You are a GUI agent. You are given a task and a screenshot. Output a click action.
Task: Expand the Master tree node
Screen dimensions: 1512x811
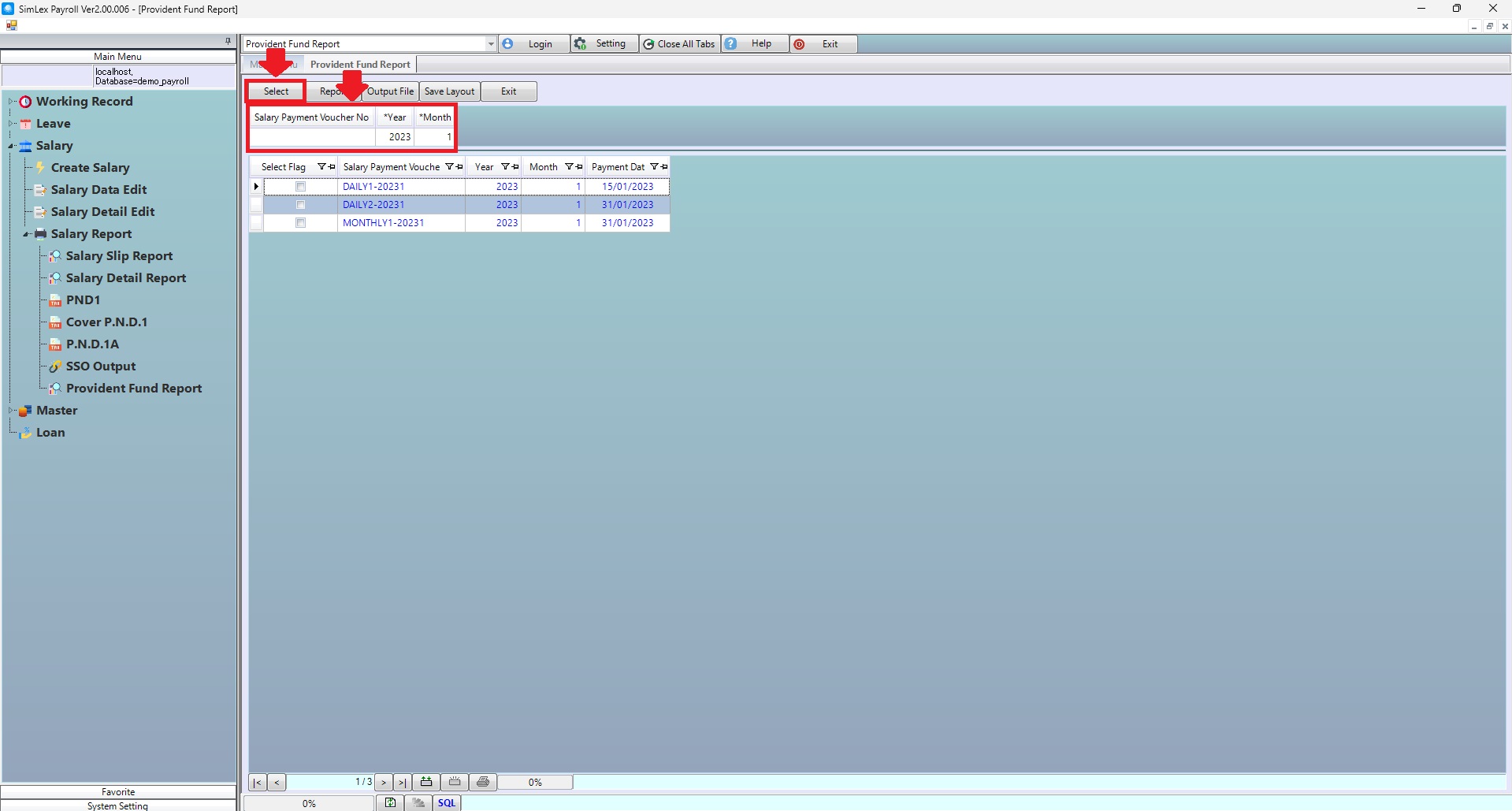pyautogui.click(x=11, y=411)
